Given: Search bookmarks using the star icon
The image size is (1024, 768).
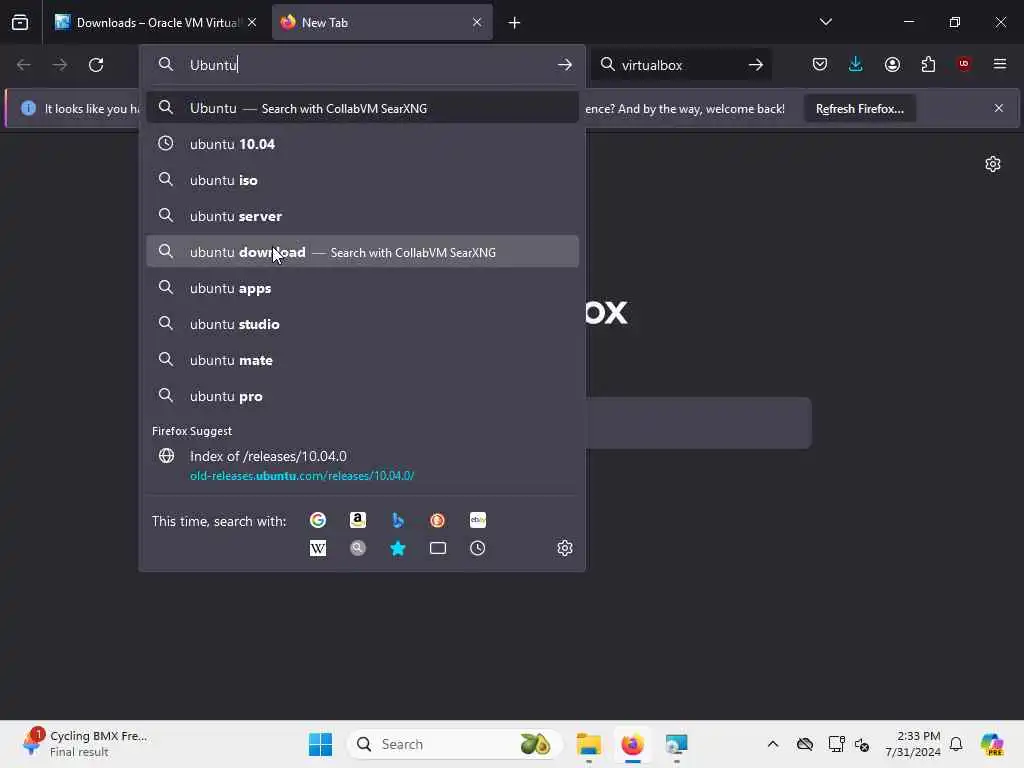Looking at the screenshot, I should [398, 548].
